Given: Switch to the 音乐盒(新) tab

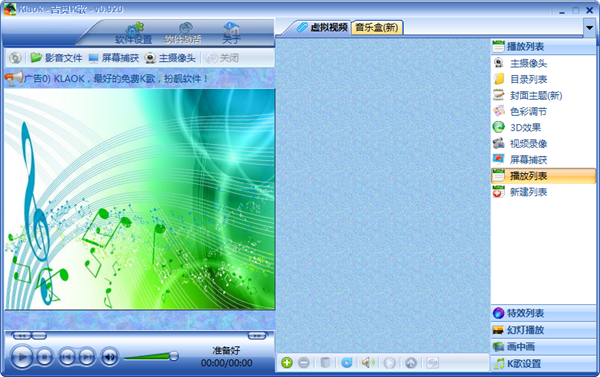Looking at the screenshot, I should coord(377,28).
